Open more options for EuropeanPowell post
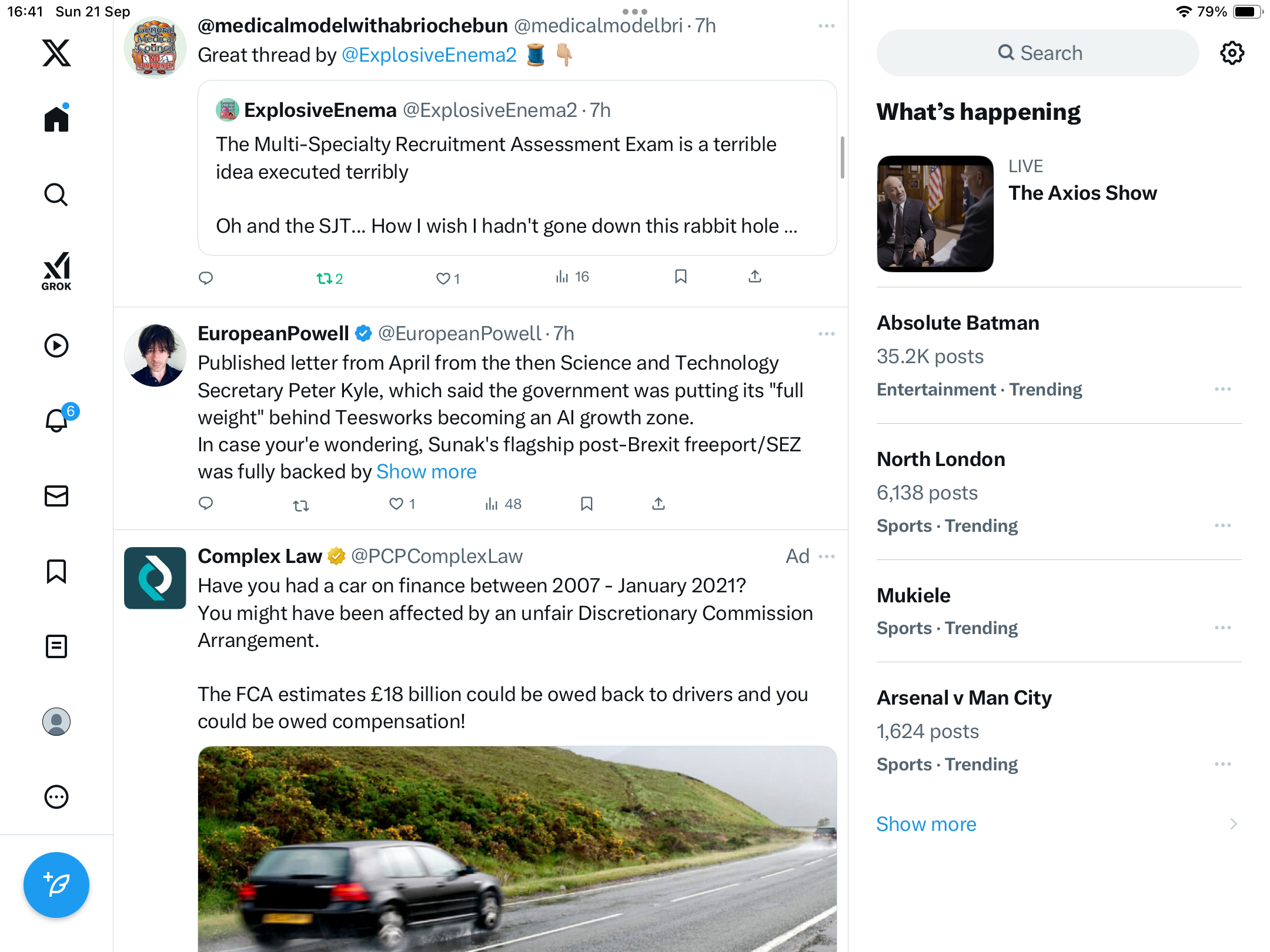The height and width of the screenshot is (952, 1270). 826,334
